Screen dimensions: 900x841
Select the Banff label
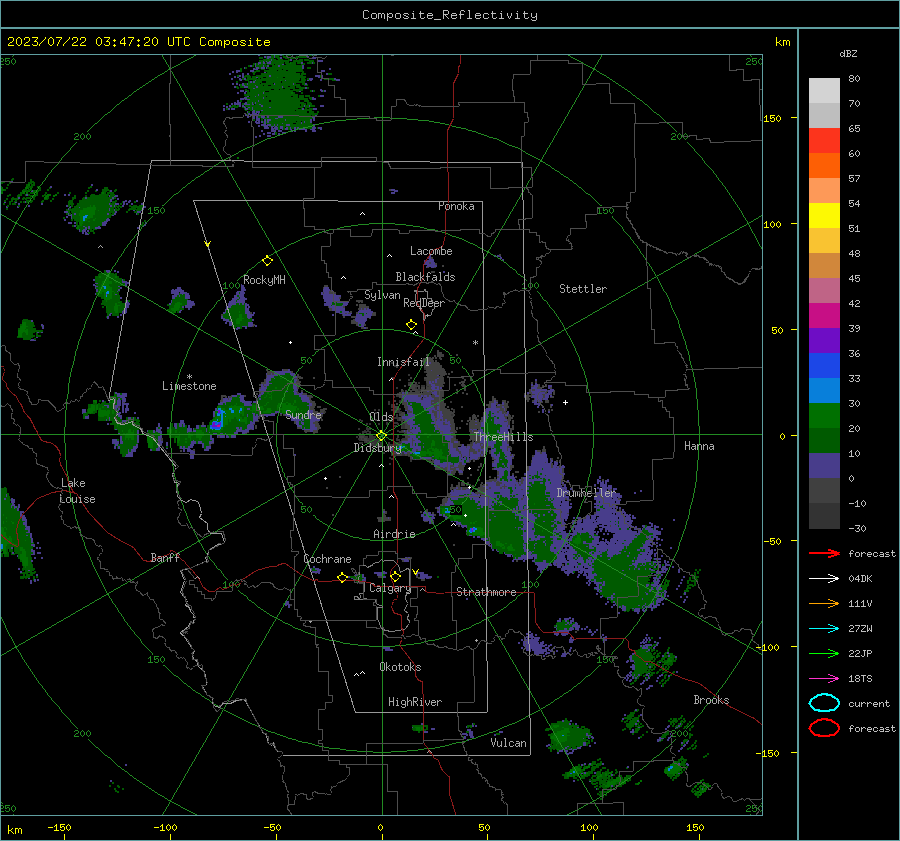click(165, 558)
